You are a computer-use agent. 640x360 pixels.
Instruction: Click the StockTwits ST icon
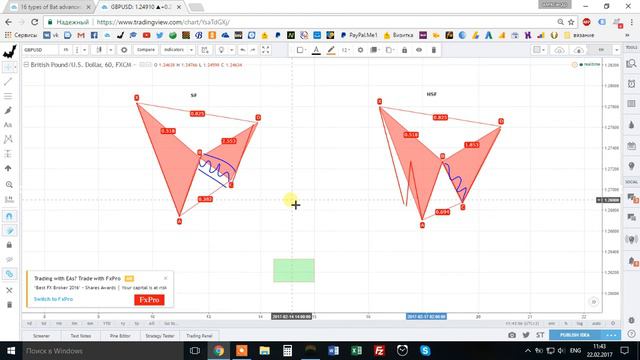pyautogui.click(x=540, y=335)
